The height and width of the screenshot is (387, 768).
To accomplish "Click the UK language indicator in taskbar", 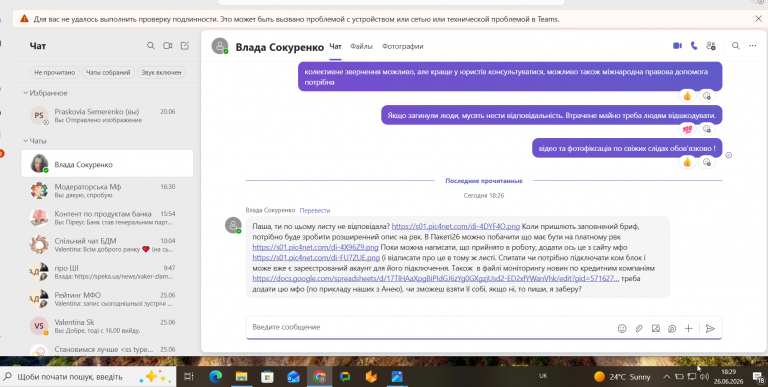I will tap(543, 376).
